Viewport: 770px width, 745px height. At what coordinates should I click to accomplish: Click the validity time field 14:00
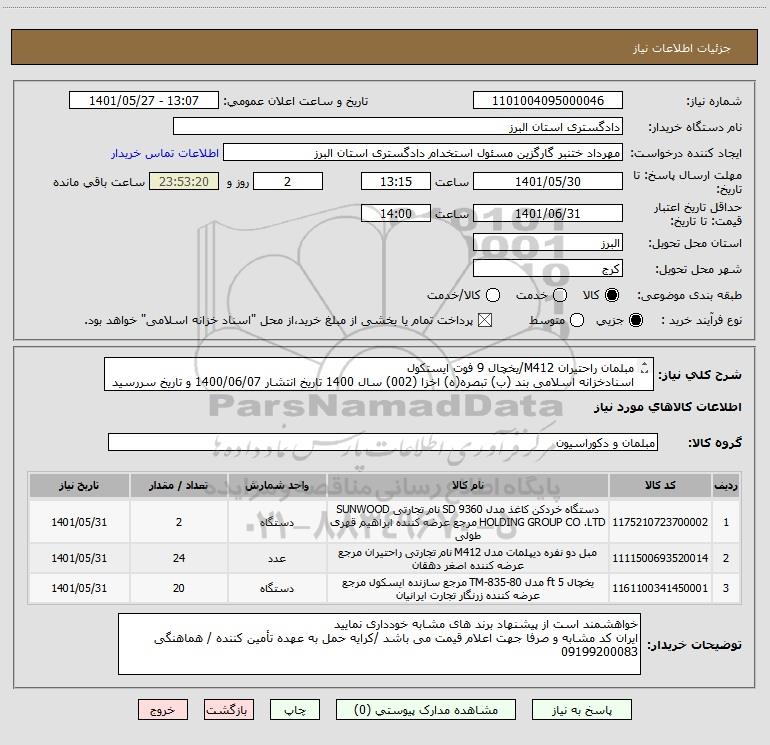tap(396, 213)
